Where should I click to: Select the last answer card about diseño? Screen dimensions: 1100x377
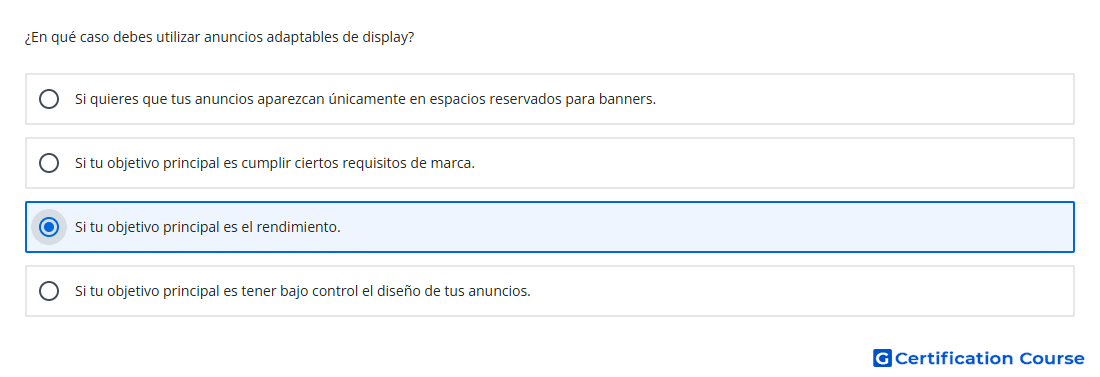[x=550, y=291]
